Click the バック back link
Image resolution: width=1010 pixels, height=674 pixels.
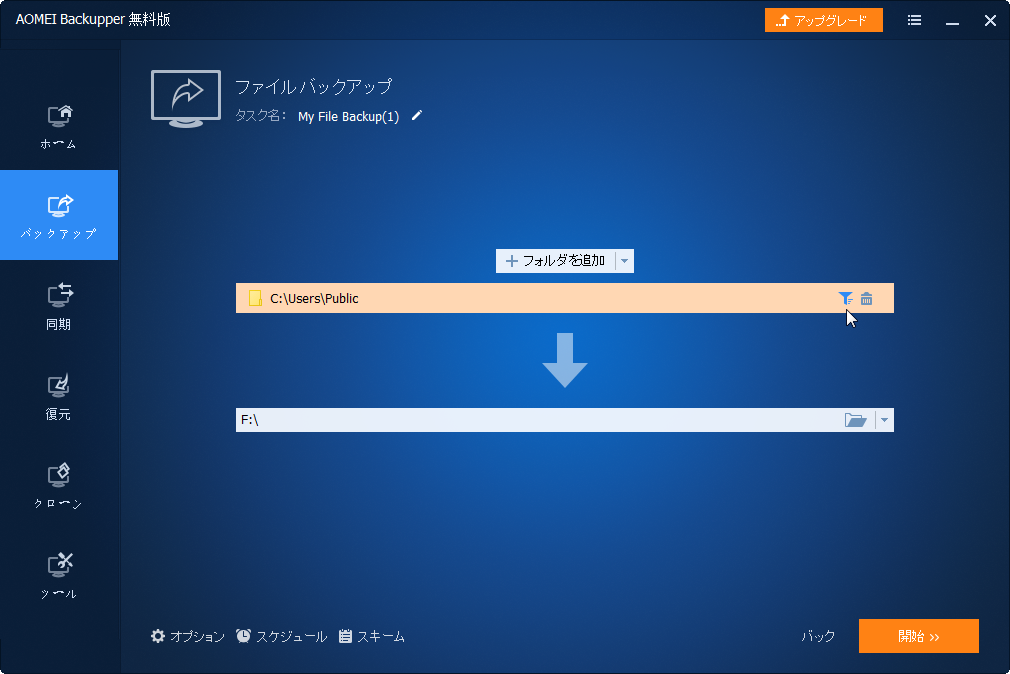(x=818, y=637)
